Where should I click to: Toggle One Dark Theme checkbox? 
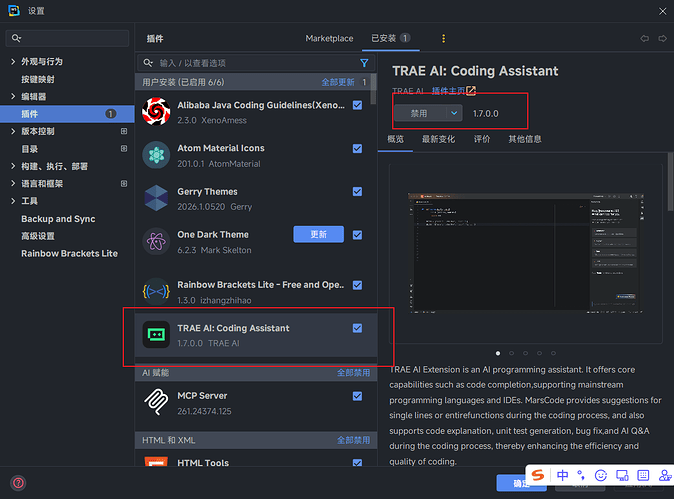click(357, 235)
